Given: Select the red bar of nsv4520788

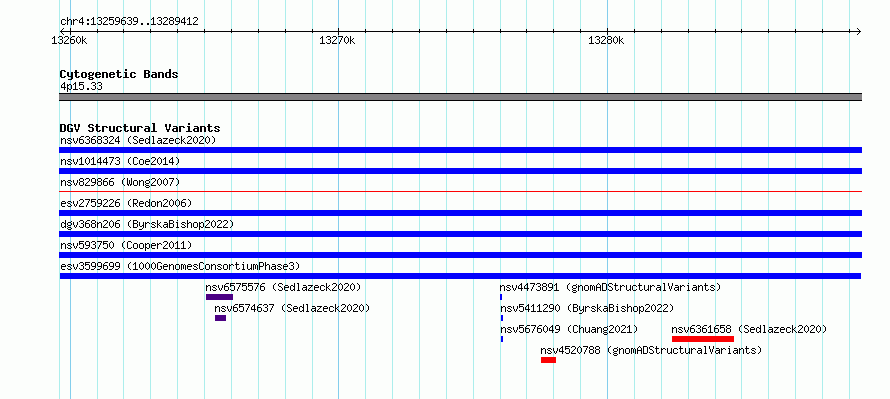Looking at the screenshot, I should click(x=548, y=360).
